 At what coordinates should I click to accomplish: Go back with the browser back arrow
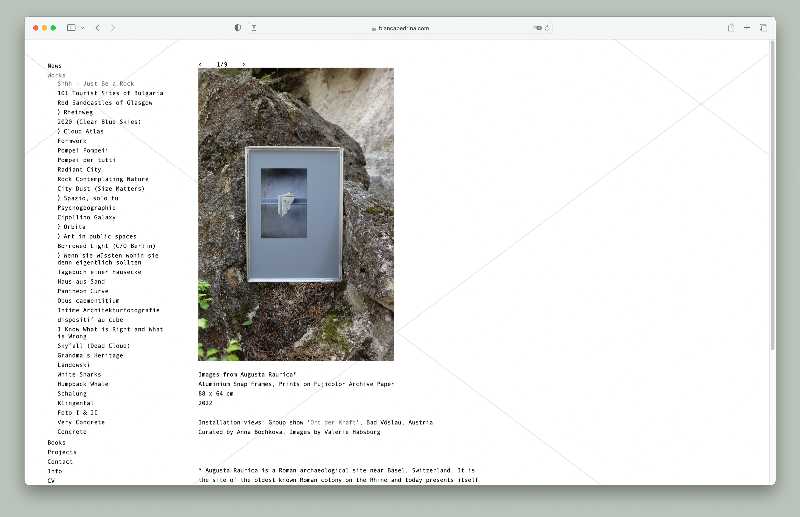[97, 28]
